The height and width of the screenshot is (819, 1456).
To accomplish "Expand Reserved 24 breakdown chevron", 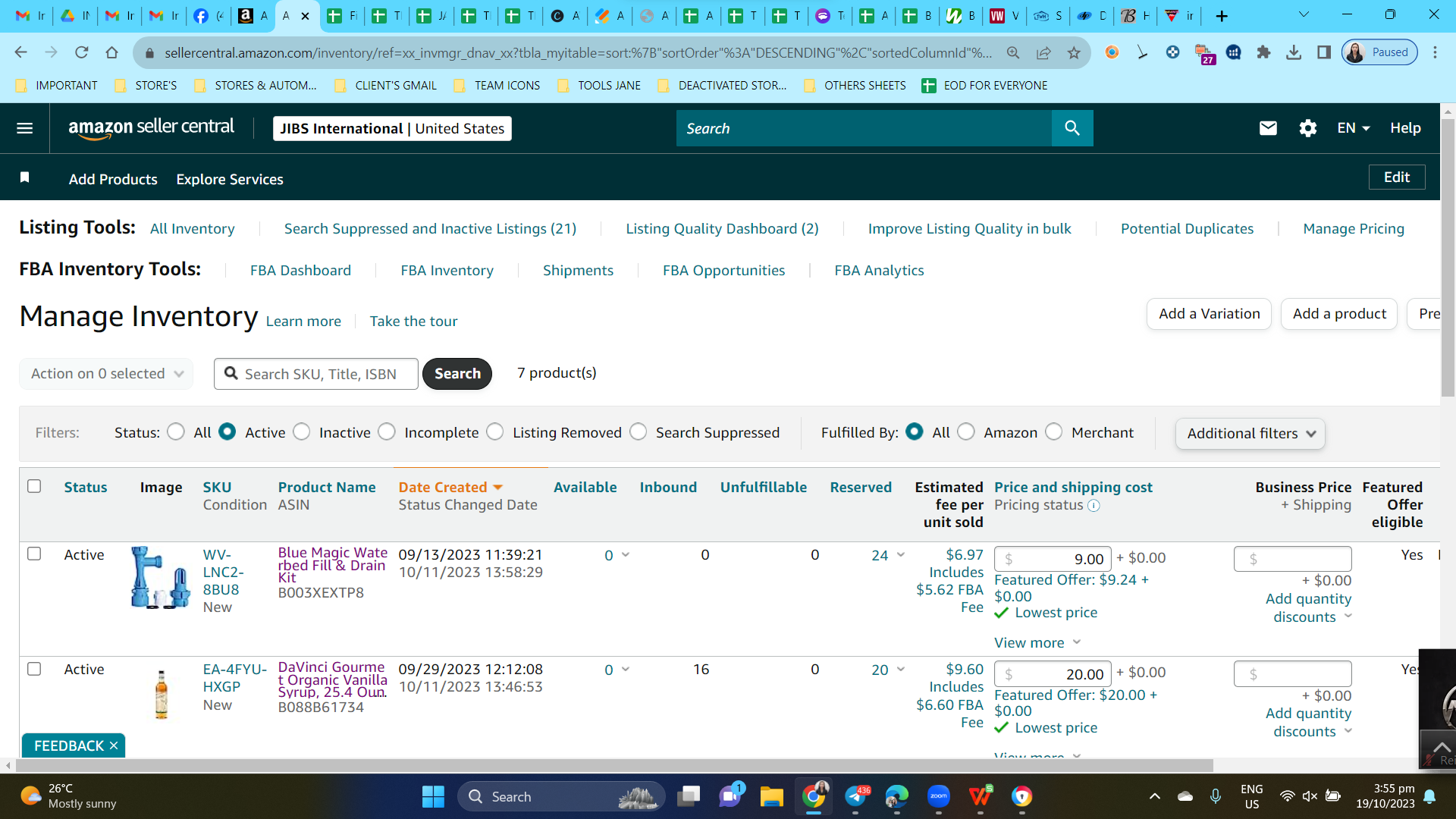I will [901, 555].
